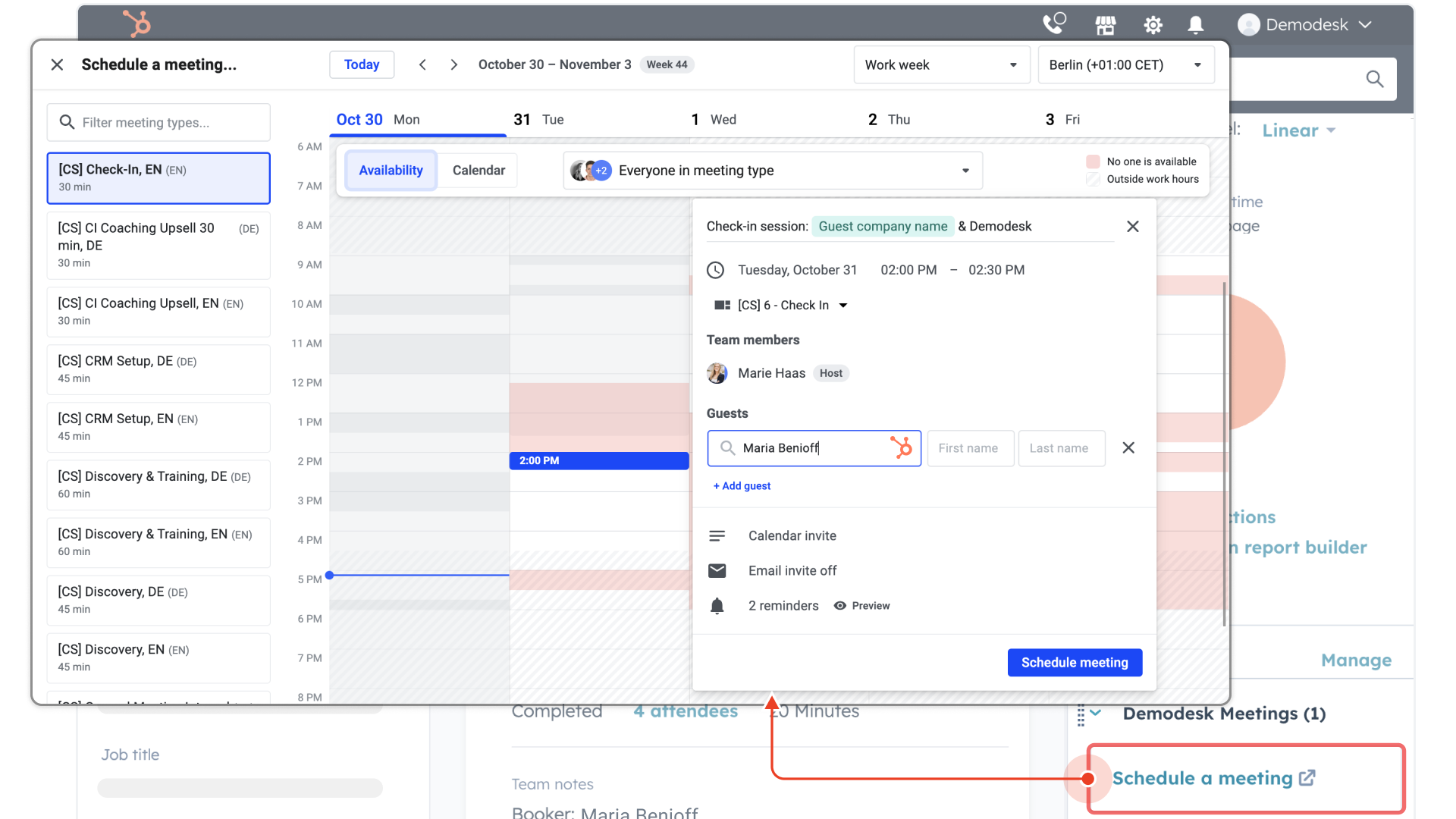1456x819 pixels.
Task: Click the + Add guest link
Action: [742, 485]
